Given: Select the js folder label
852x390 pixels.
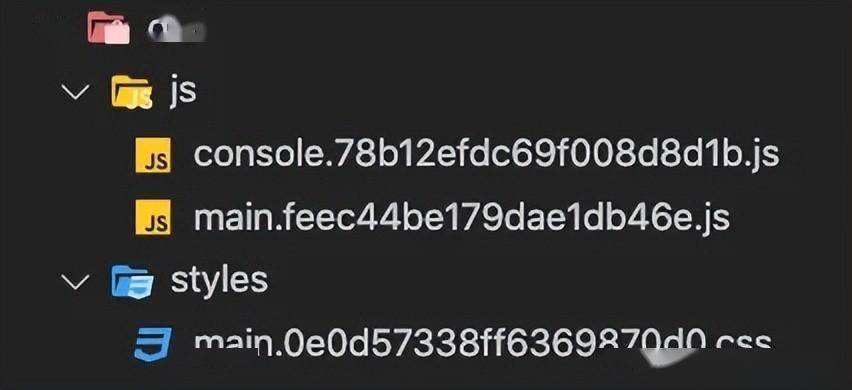Looking at the screenshot, I should [x=182, y=91].
